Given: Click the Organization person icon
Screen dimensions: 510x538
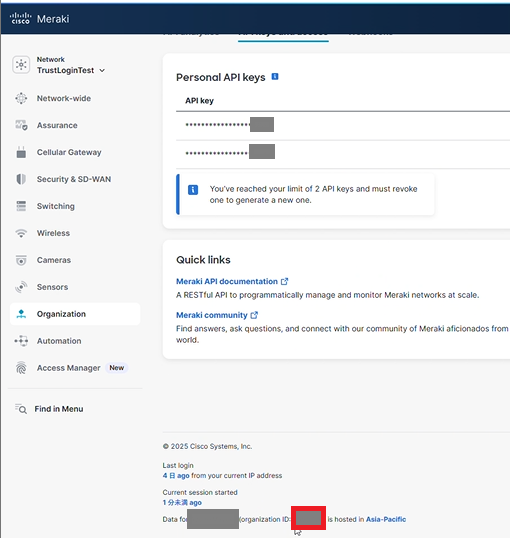Looking at the screenshot, I should pos(21,314).
